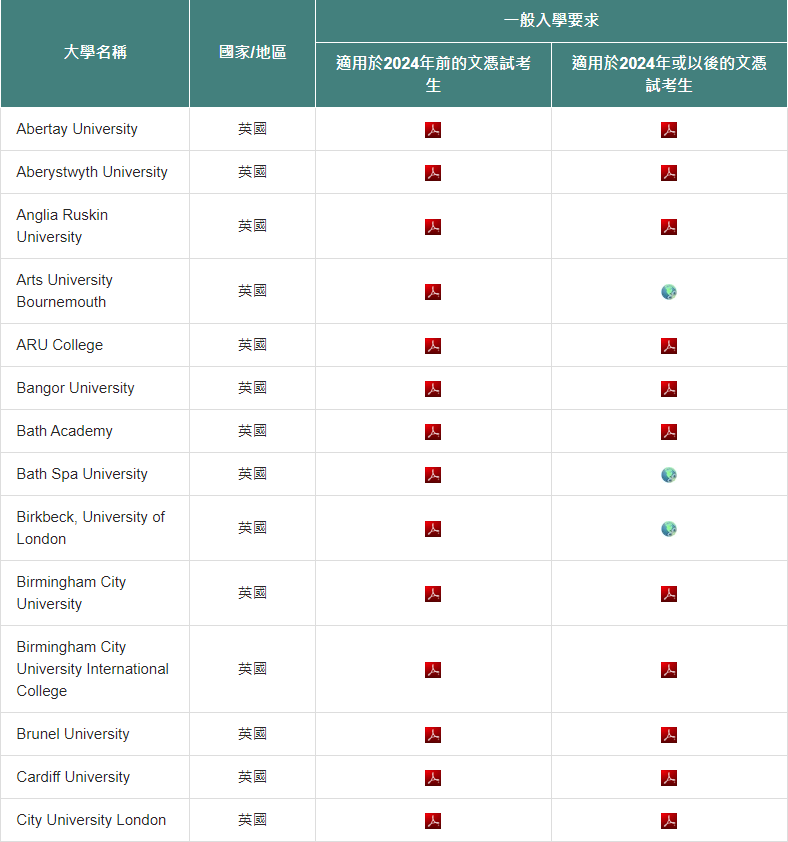Viewport: 788px width, 842px height.
Task: Select the Arts University Bournemouth name cell
Action: (95, 291)
